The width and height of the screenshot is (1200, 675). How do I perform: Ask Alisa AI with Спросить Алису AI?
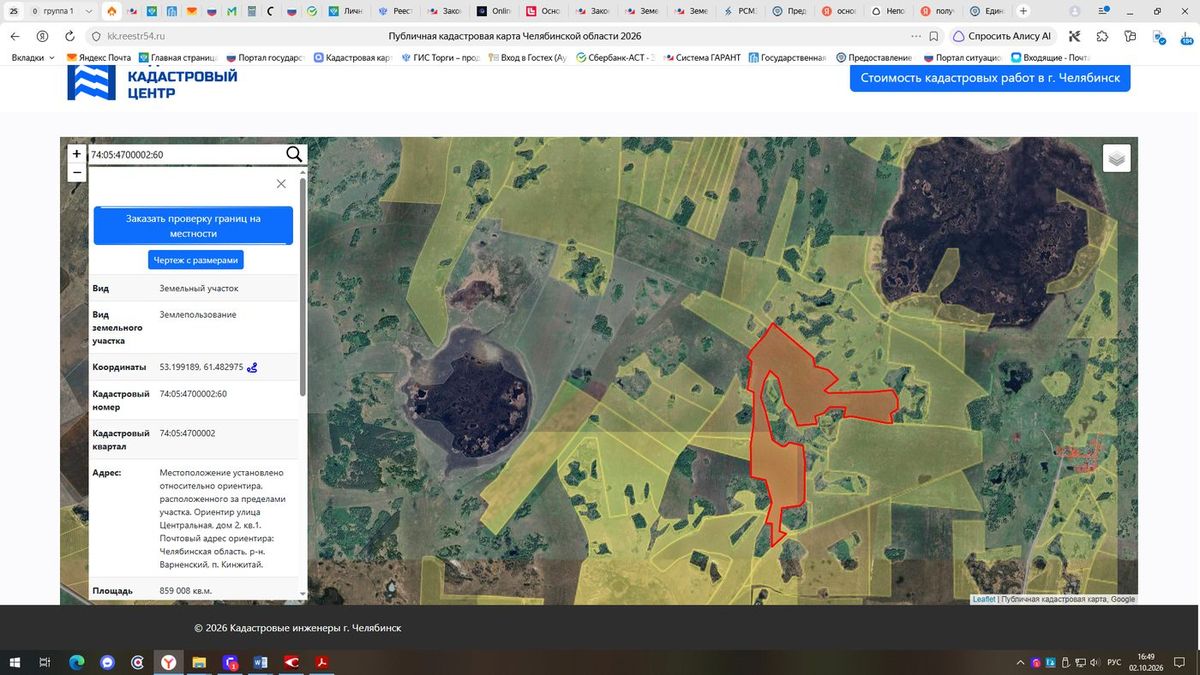point(1002,36)
